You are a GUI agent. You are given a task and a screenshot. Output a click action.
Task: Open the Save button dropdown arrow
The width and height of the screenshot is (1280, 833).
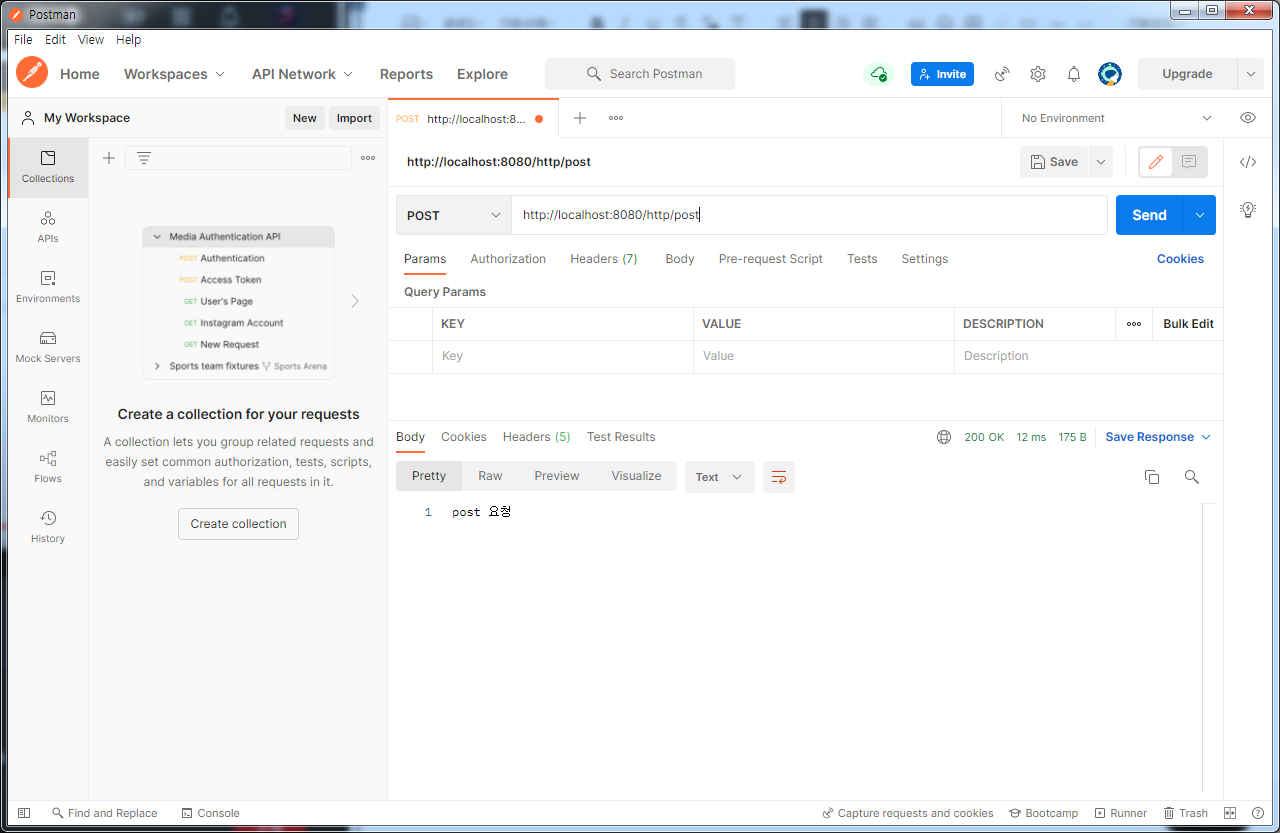1100,162
